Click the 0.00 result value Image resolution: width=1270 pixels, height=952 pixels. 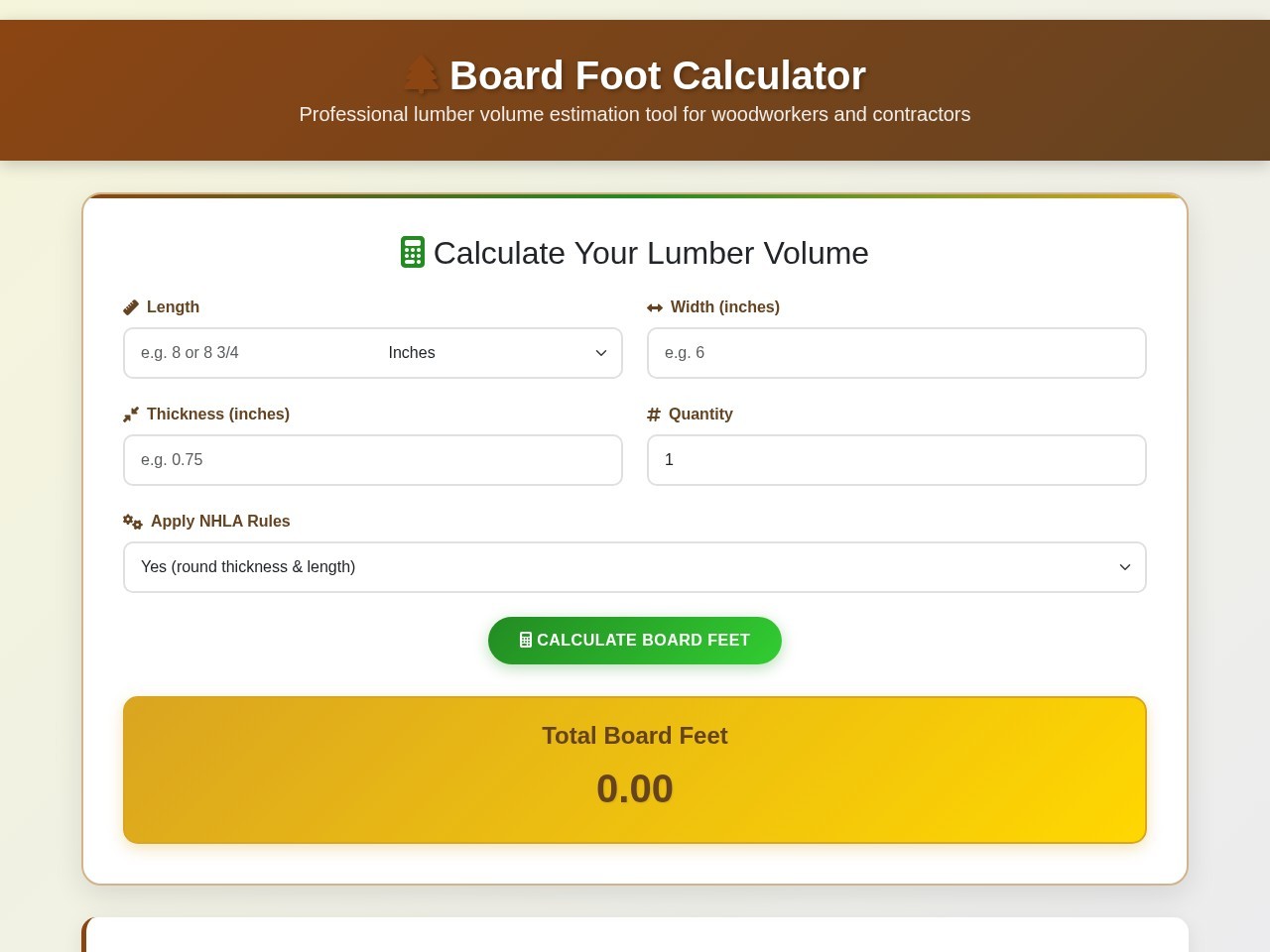tap(635, 789)
